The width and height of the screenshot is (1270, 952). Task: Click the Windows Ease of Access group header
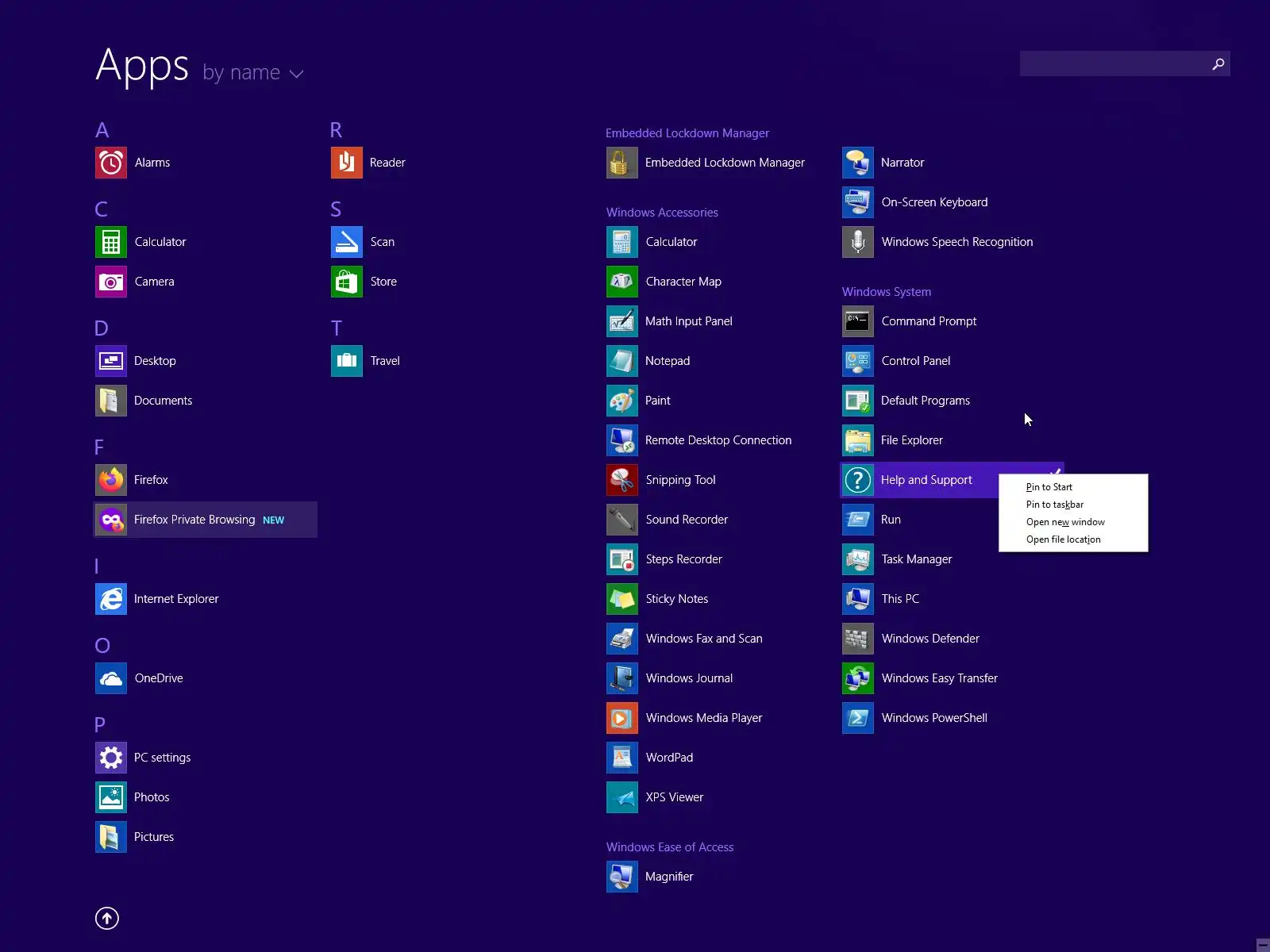(670, 847)
